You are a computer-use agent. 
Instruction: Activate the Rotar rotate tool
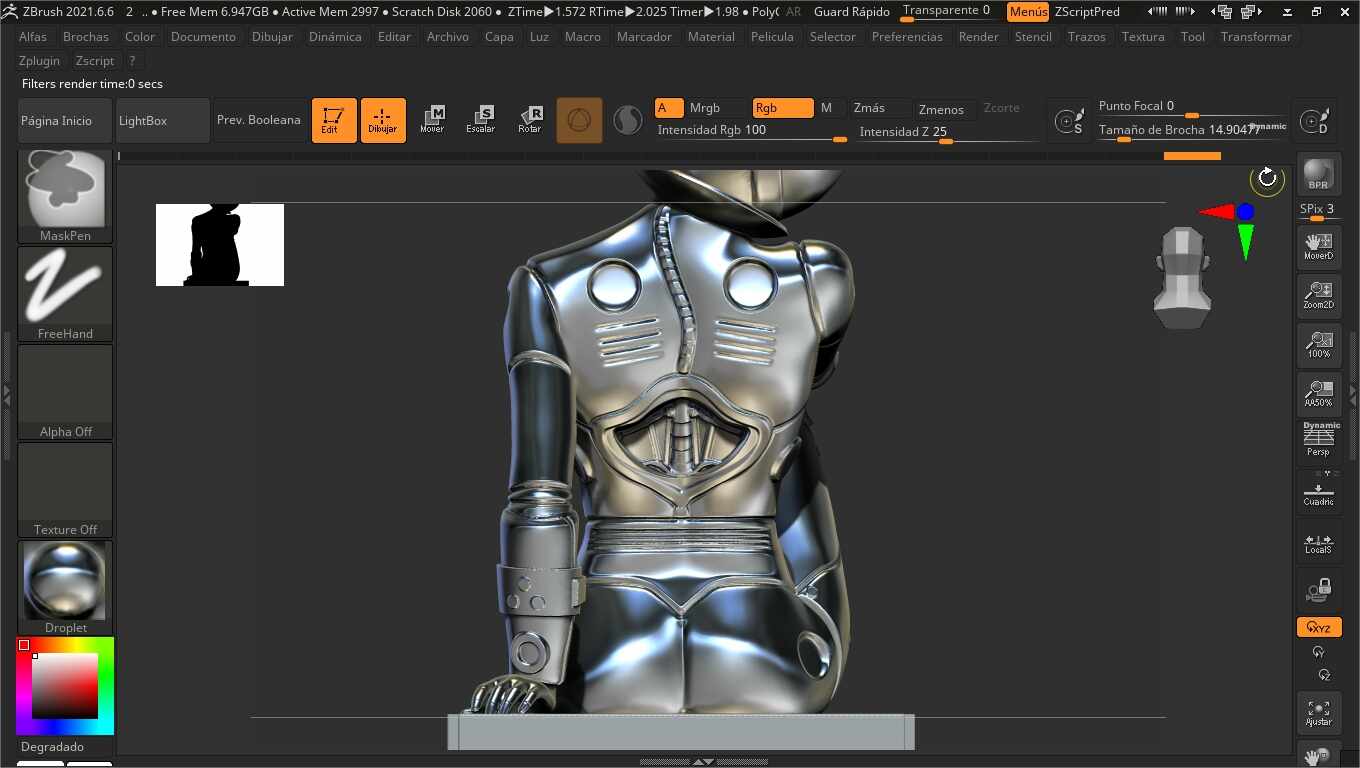(x=530, y=120)
